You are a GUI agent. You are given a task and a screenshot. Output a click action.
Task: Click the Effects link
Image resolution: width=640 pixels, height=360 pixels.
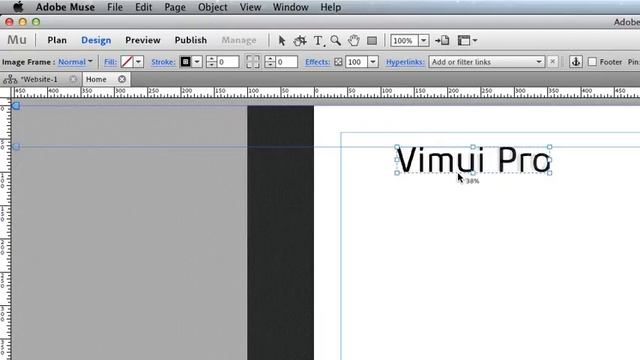point(318,62)
